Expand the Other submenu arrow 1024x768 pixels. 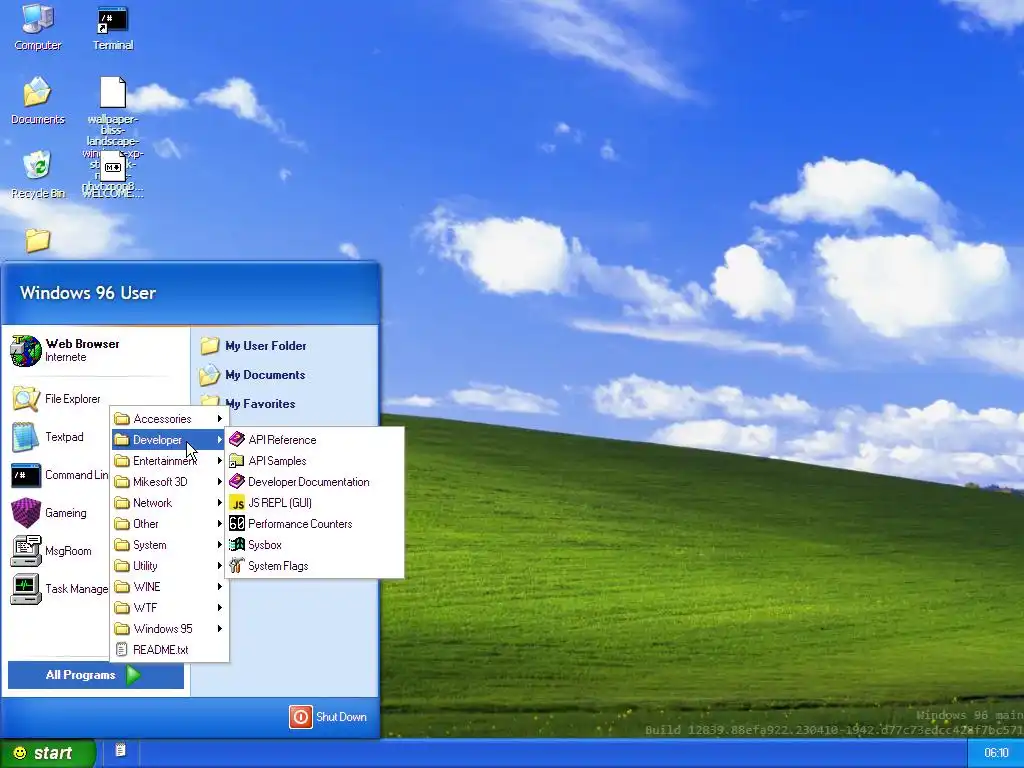coord(220,524)
